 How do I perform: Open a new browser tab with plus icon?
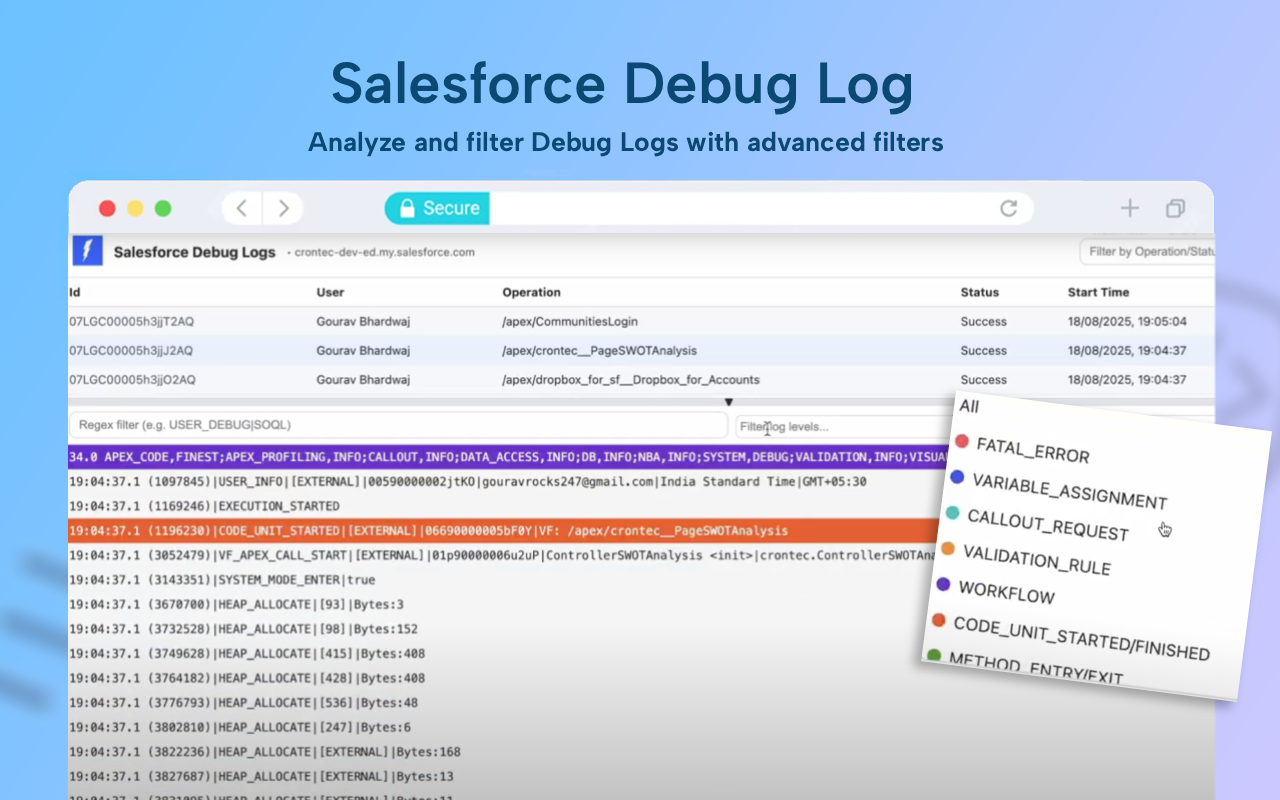(x=1129, y=207)
